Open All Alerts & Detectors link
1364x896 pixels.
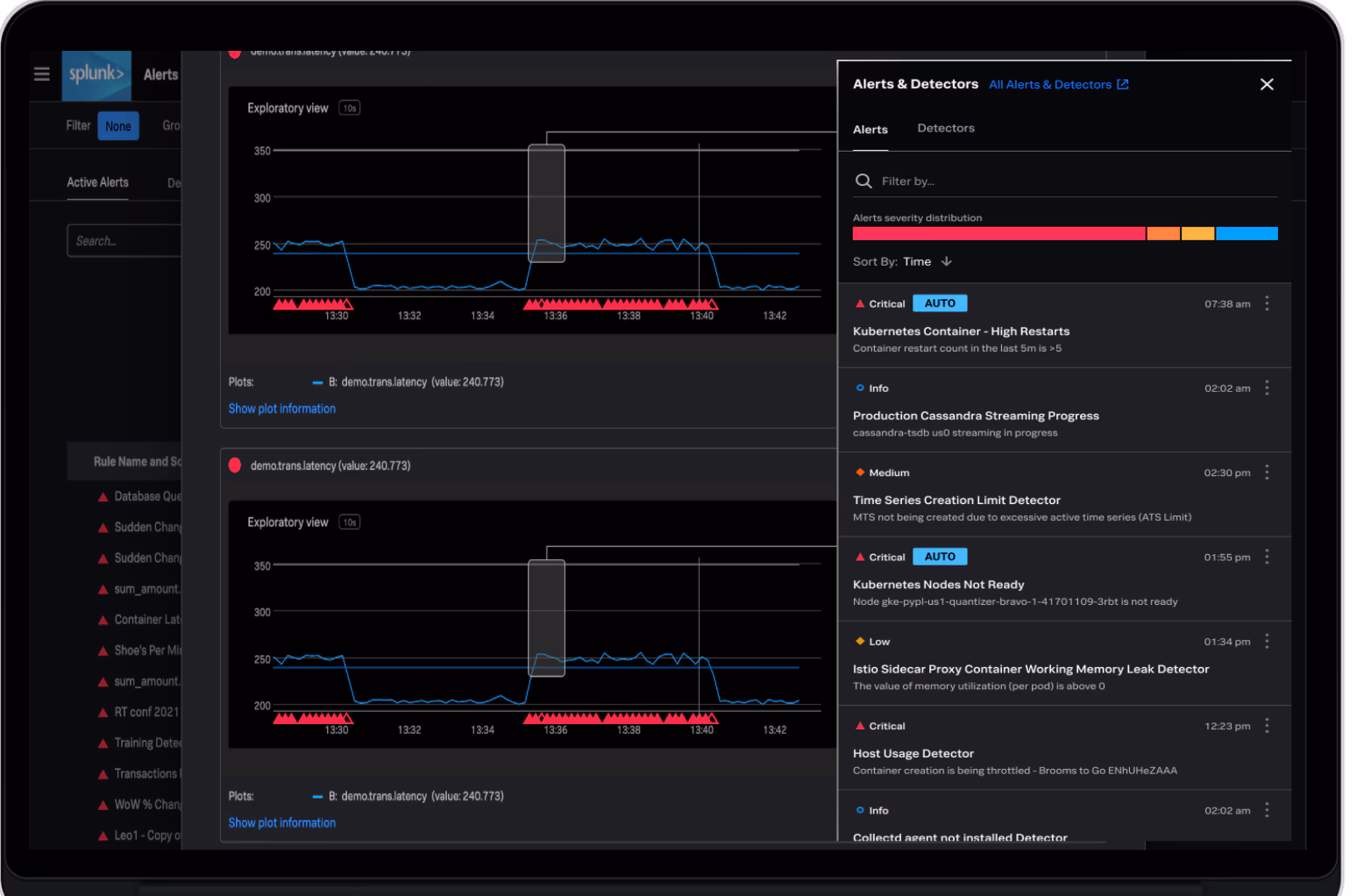pos(1057,85)
